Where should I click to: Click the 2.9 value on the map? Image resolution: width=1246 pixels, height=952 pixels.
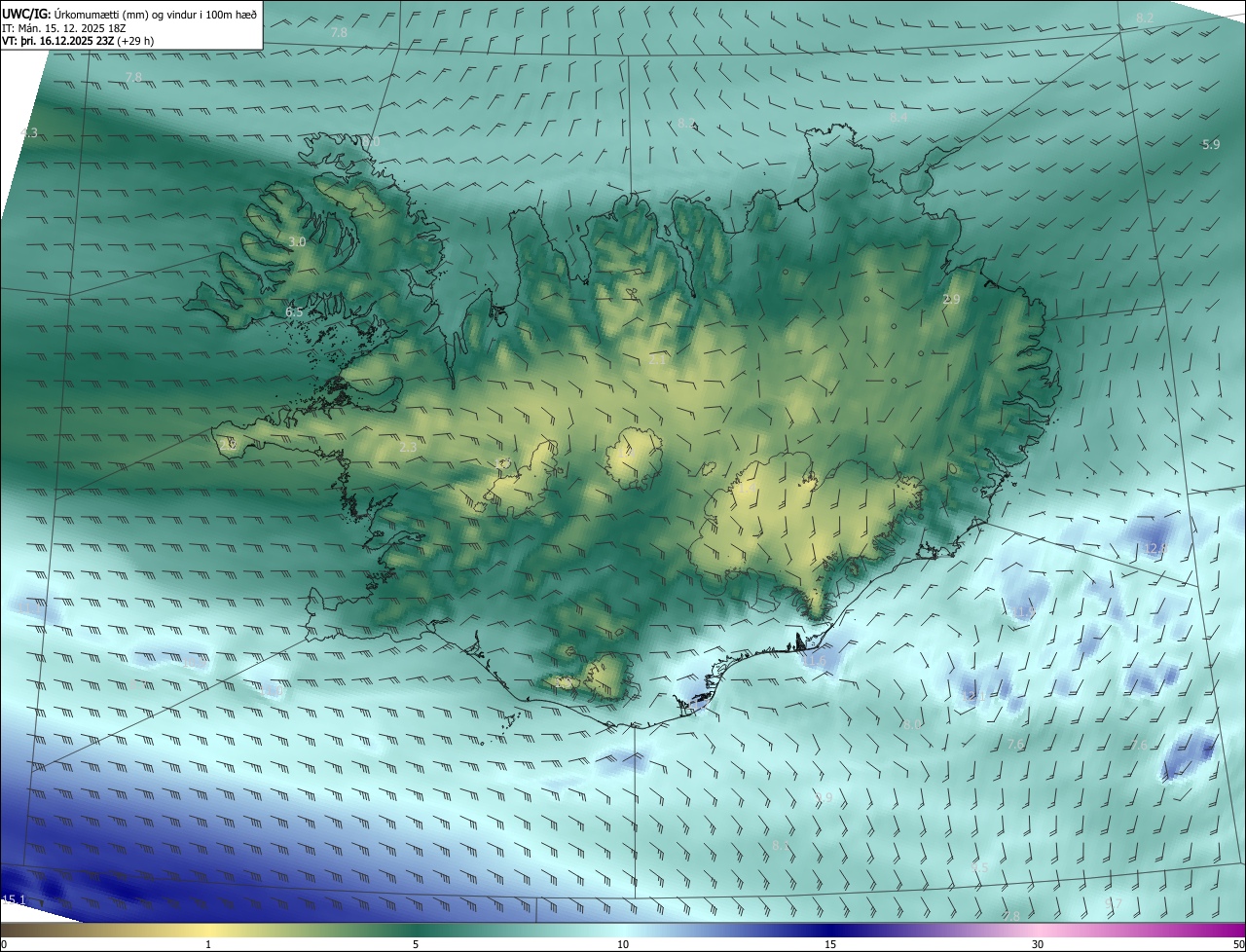pos(951,300)
